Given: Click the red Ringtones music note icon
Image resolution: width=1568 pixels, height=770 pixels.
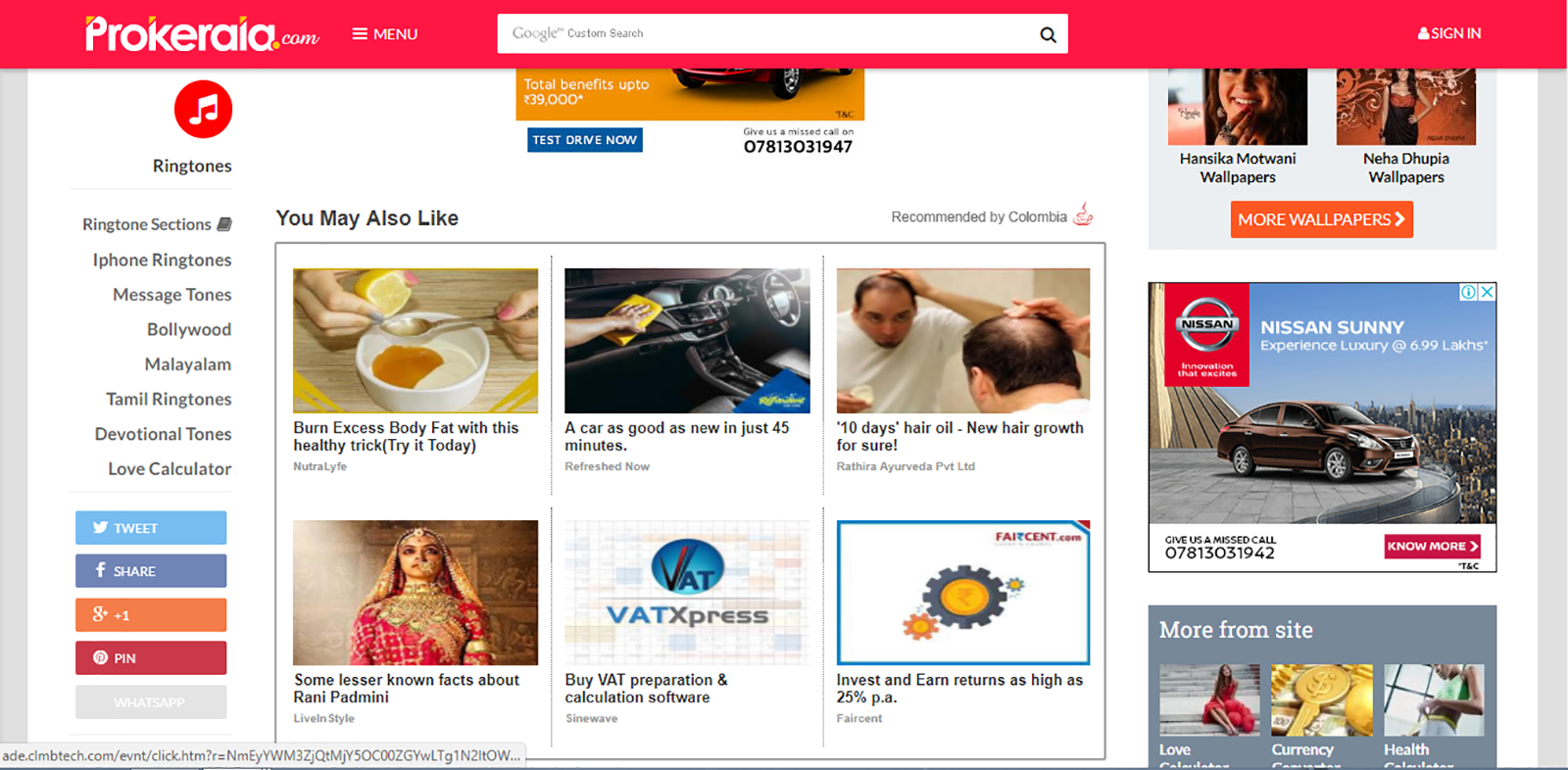Looking at the screenshot, I should 203,109.
